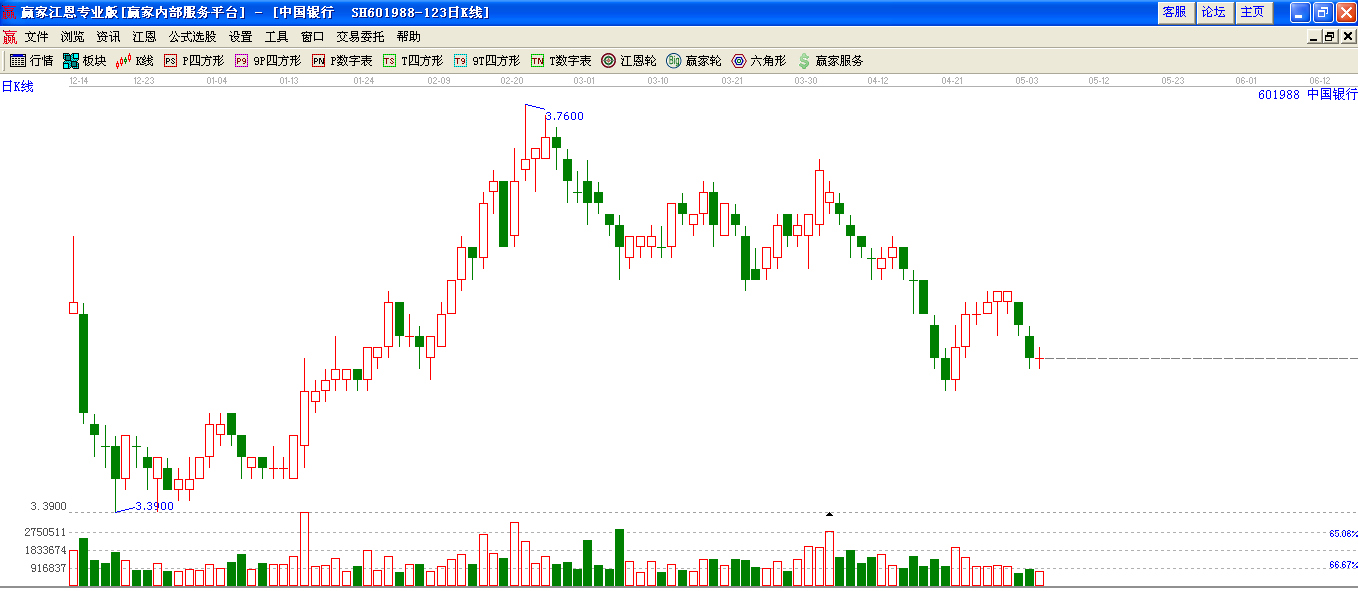Click the 1833674 volume axis label
Screen dimensions: 1358x591
tap(45, 551)
